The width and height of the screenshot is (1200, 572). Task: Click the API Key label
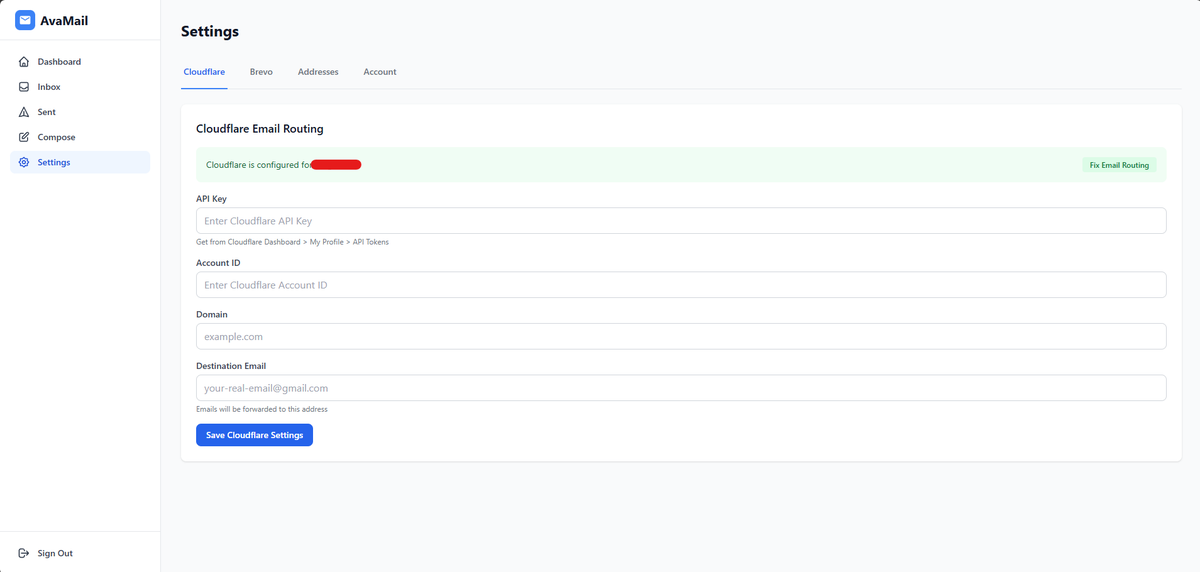point(211,199)
